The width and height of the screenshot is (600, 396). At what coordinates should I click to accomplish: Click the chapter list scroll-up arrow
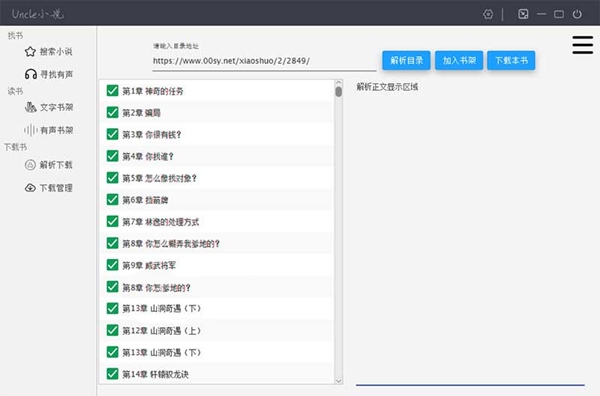click(x=338, y=83)
